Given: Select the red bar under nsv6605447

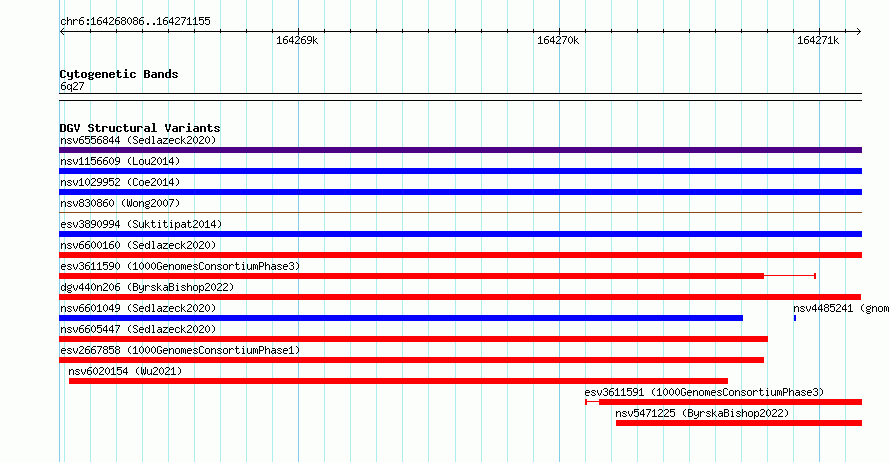Looking at the screenshot, I should (413, 339).
